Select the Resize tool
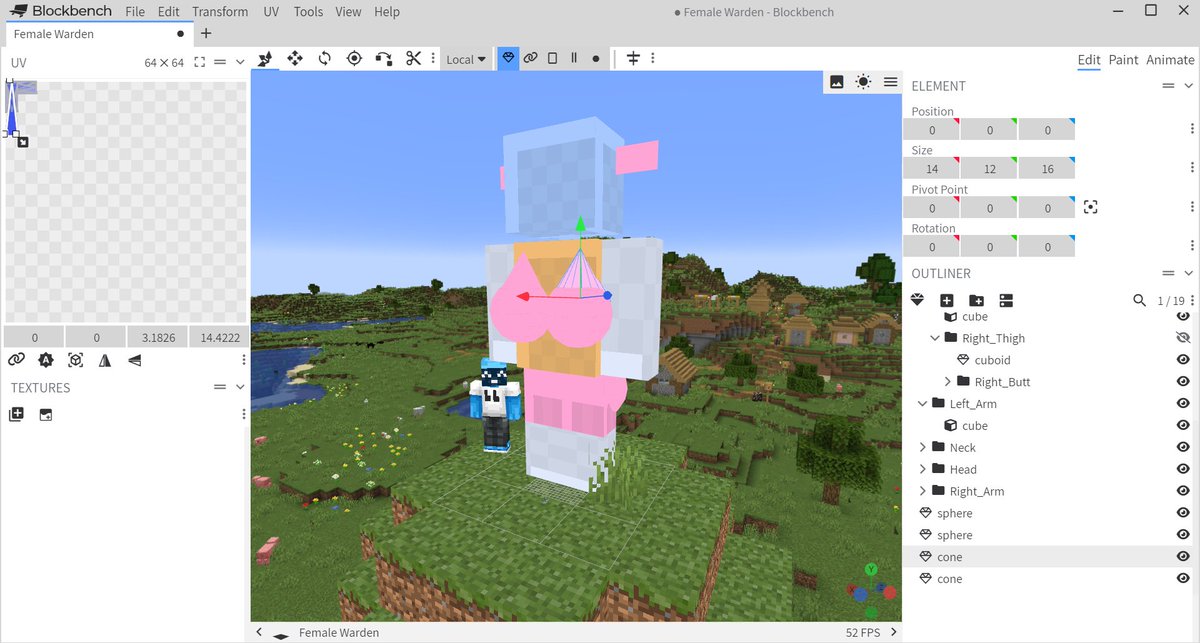 tap(295, 59)
